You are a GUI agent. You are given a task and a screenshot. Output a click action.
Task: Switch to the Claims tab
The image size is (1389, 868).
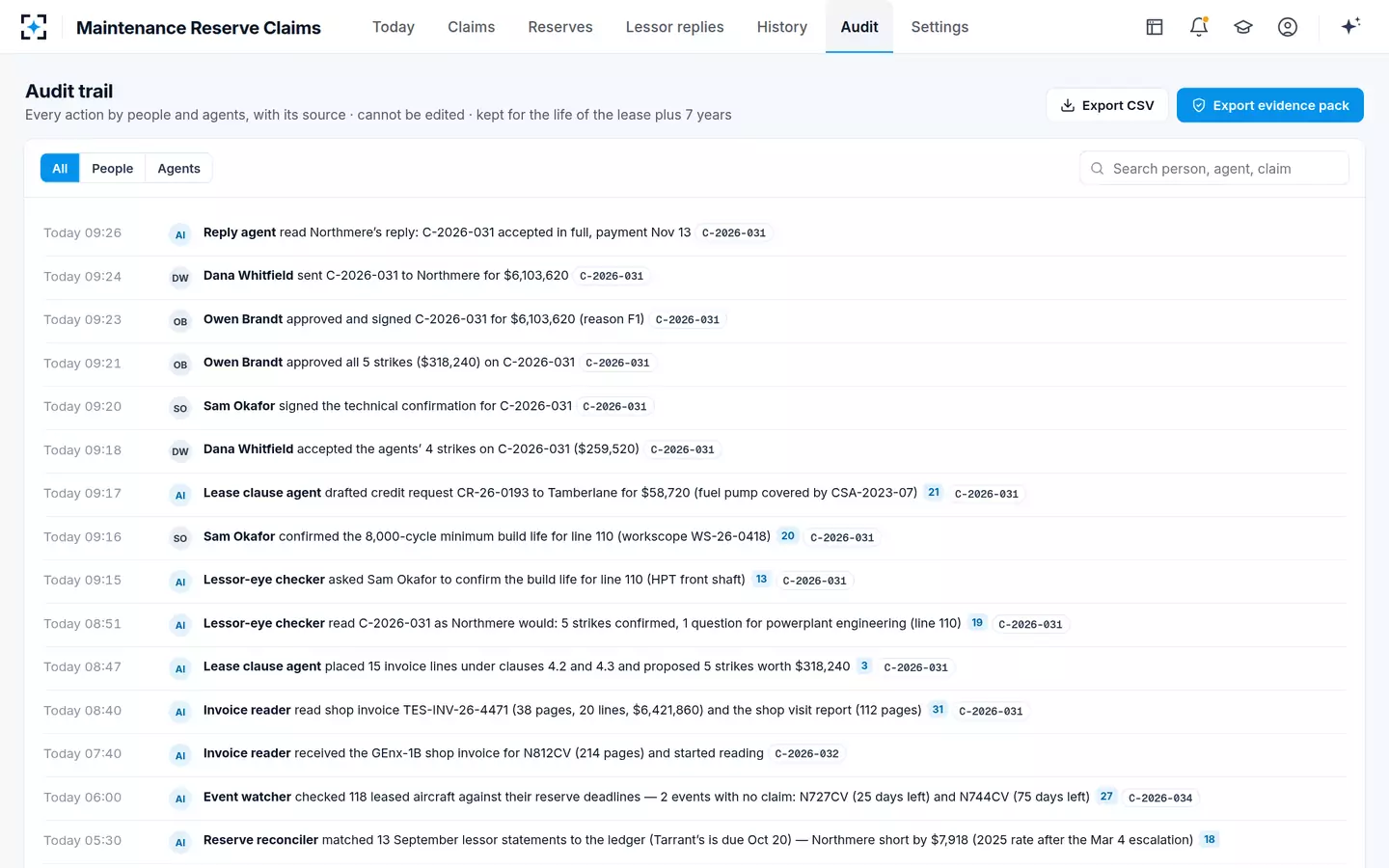pyautogui.click(x=472, y=27)
